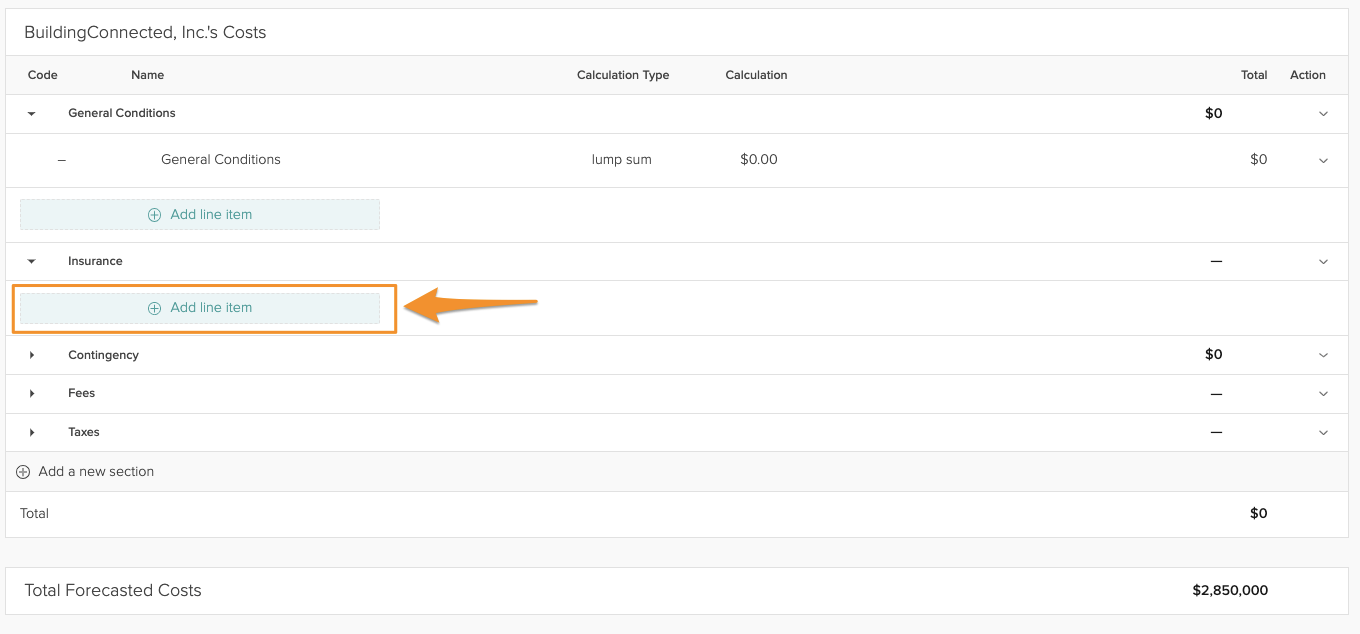The height and width of the screenshot is (634, 1360).
Task: Open action chevron in the Insurance row
Action: (1323, 262)
